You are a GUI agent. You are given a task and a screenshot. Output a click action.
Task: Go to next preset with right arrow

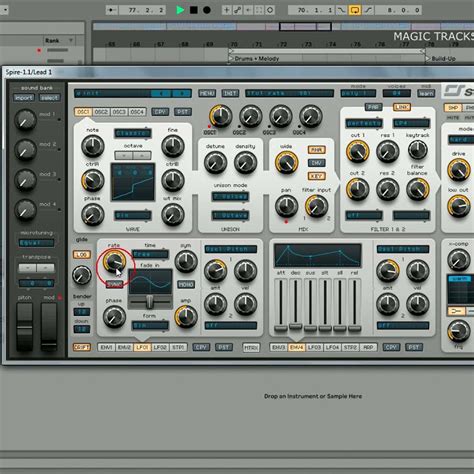pyautogui.click(x=182, y=93)
